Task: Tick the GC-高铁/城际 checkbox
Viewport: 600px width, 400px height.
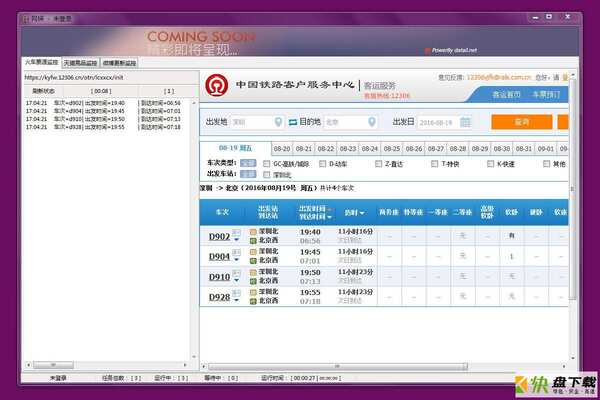Action: 267,164
